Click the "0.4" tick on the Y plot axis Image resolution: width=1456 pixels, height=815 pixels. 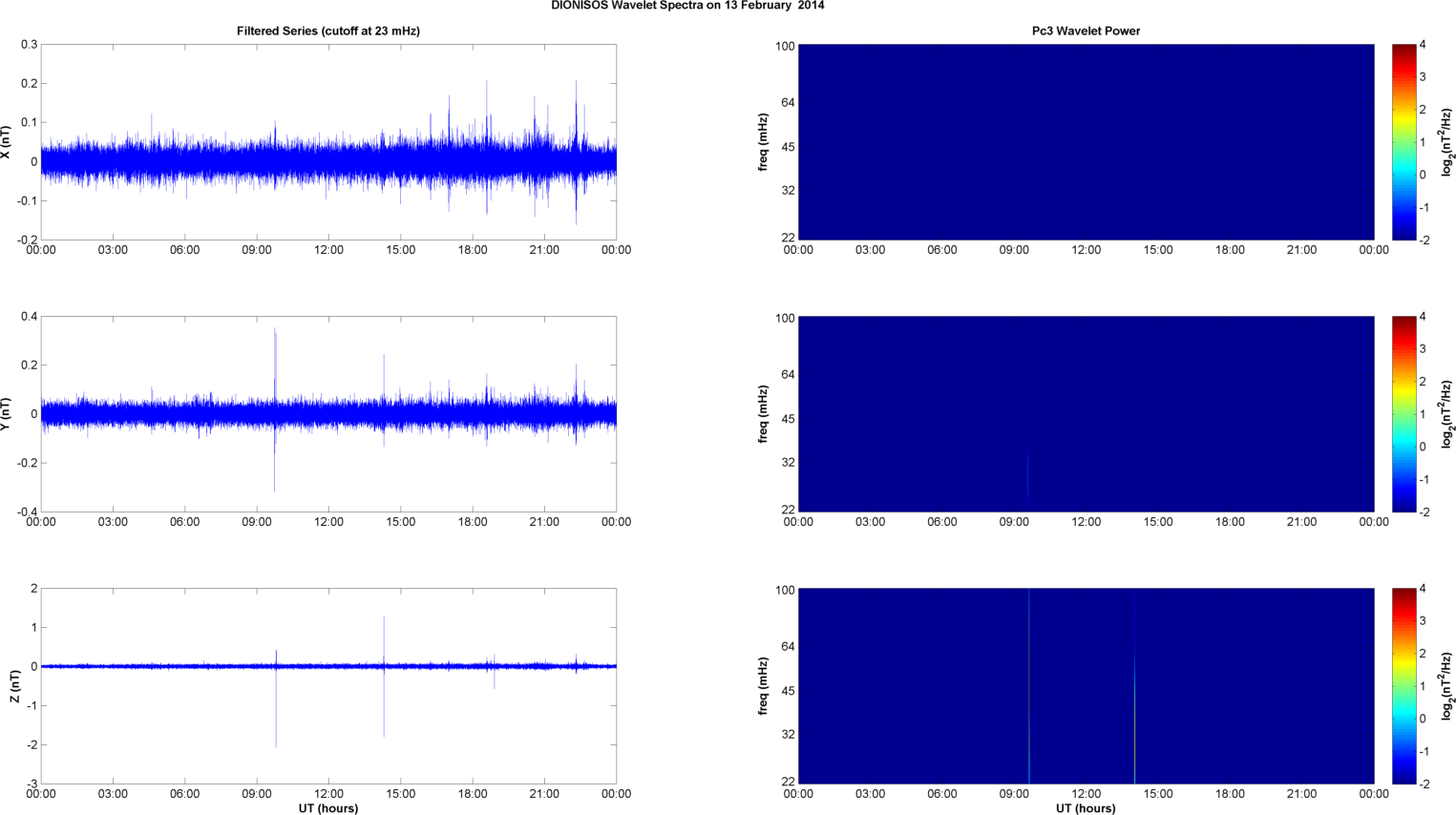pyautogui.click(x=29, y=316)
